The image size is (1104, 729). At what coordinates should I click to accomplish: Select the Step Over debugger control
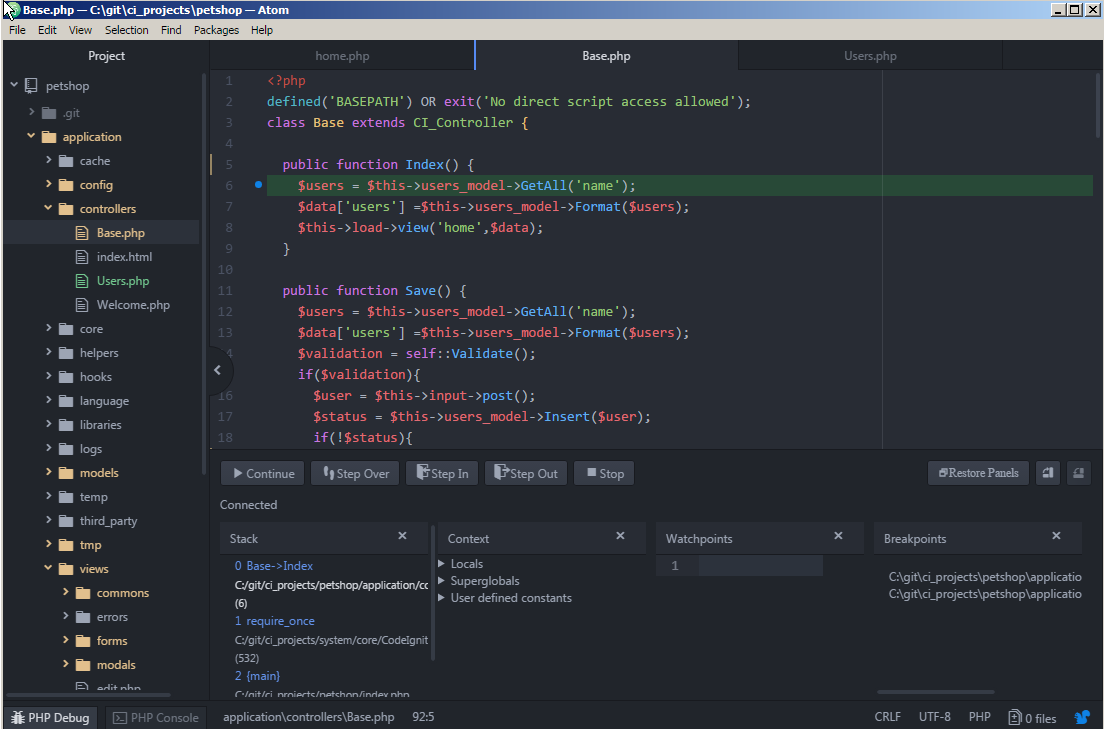pos(354,472)
